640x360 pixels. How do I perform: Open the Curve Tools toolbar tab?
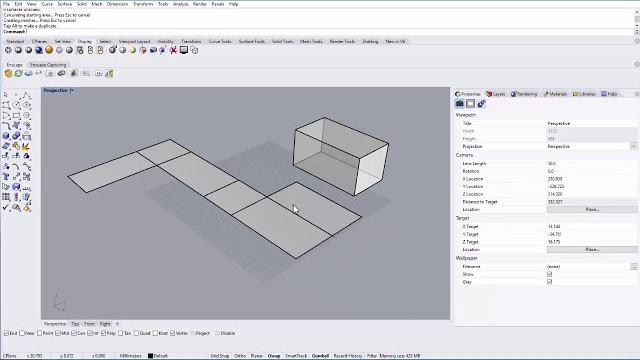point(220,41)
